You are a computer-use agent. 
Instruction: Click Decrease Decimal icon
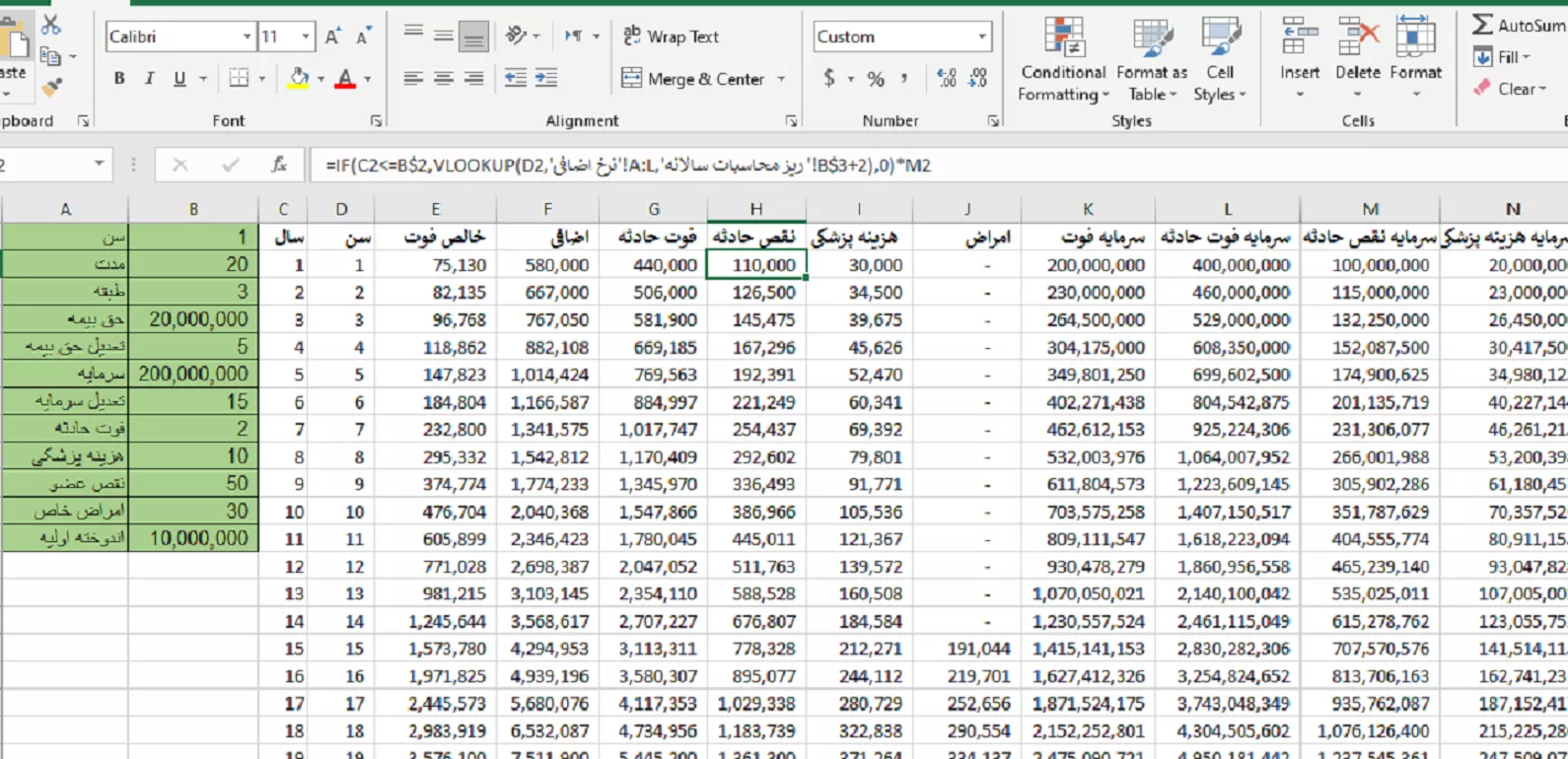(978, 78)
